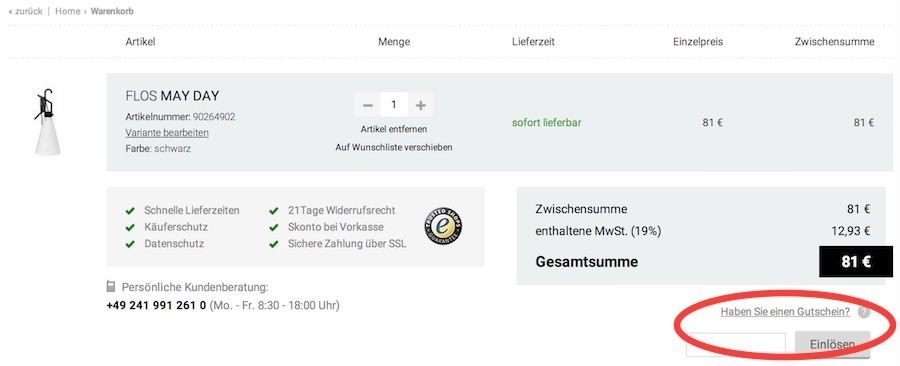The width and height of the screenshot is (900, 366).
Task: Click the checkmark beside Sichere Zahlung über SSL
Action: [x=274, y=244]
